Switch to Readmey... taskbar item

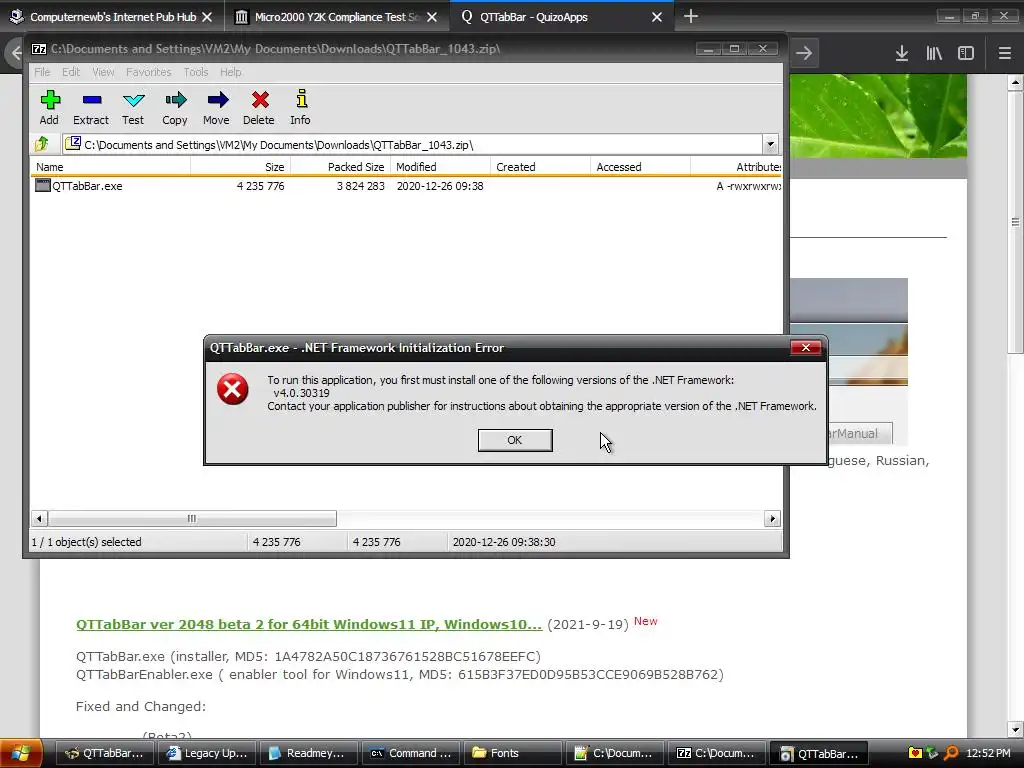(x=308, y=753)
